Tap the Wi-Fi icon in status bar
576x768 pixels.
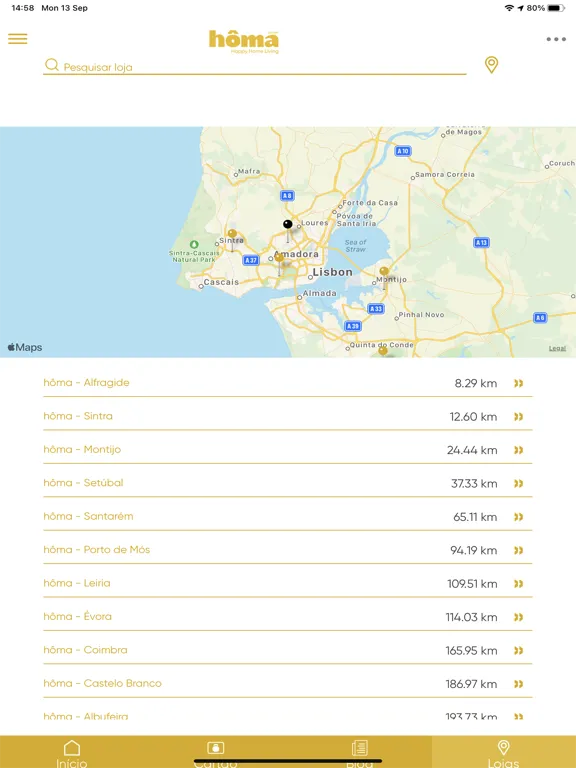point(509,8)
